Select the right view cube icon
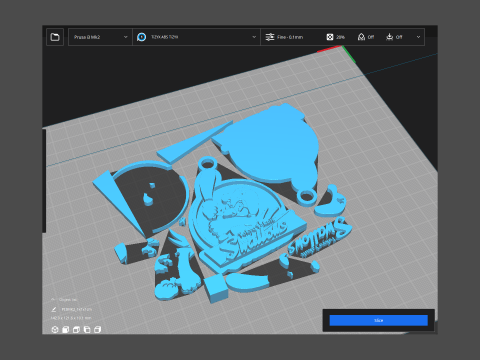The height and width of the screenshot is (360, 480). tap(98, 330)
